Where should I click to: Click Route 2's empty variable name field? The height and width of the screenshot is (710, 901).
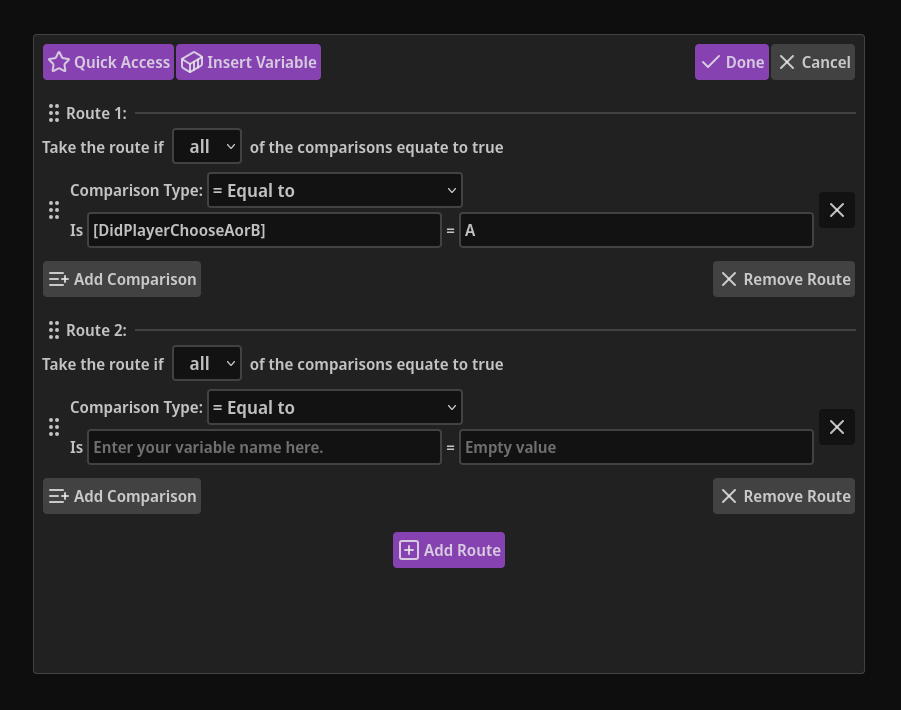coord(264,447)
